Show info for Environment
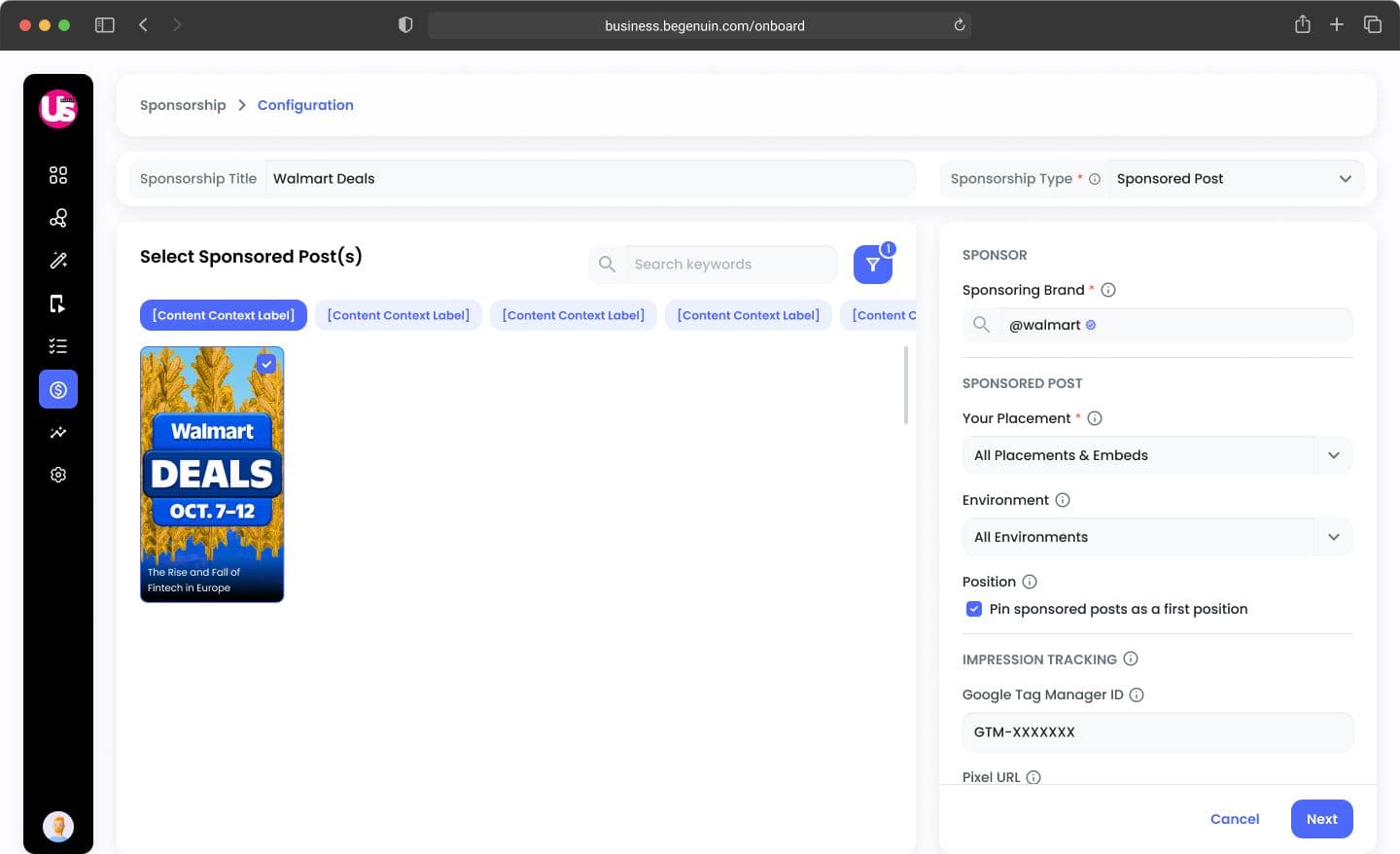Image resolution: width=1400 pixels, height=854 pixels. [1063, 500]
